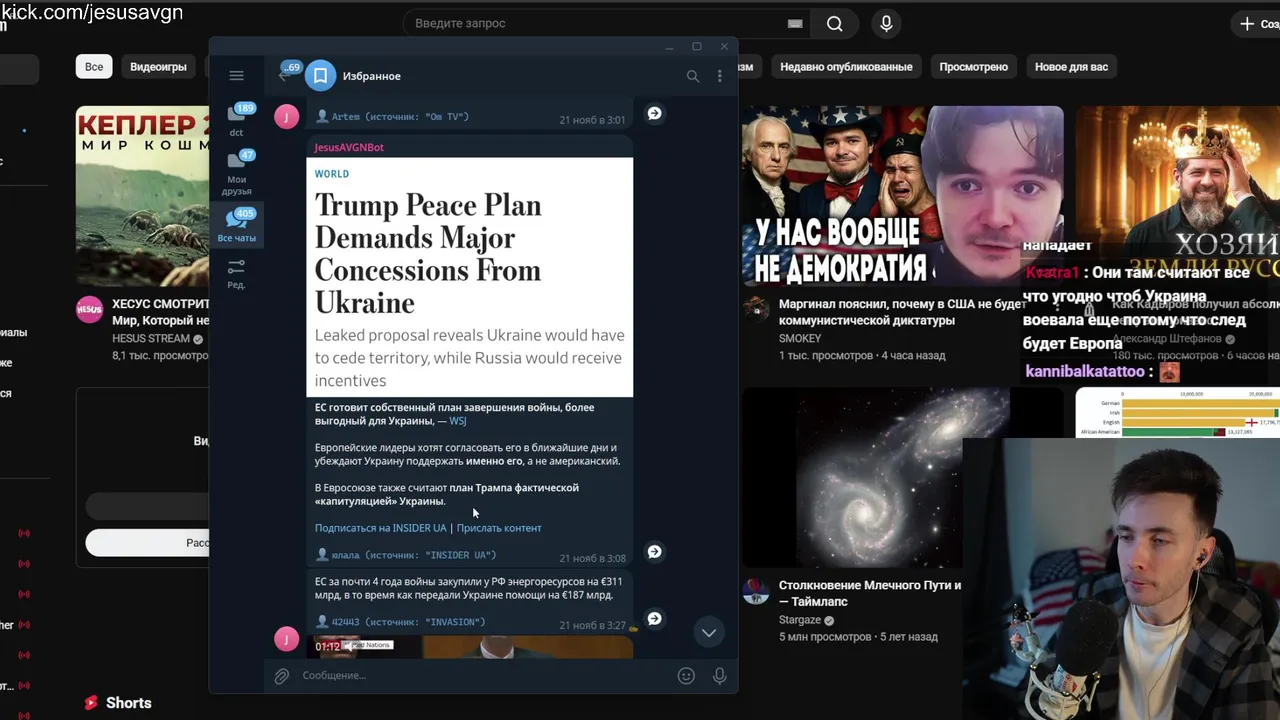Open Trump Peace Plan article image
This screenshot has width=1280, height=720.
(x=470, y=277)
